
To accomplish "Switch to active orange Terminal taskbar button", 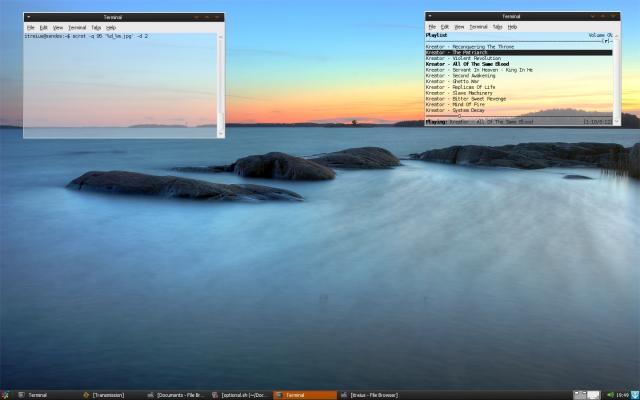I will (305, 395).
